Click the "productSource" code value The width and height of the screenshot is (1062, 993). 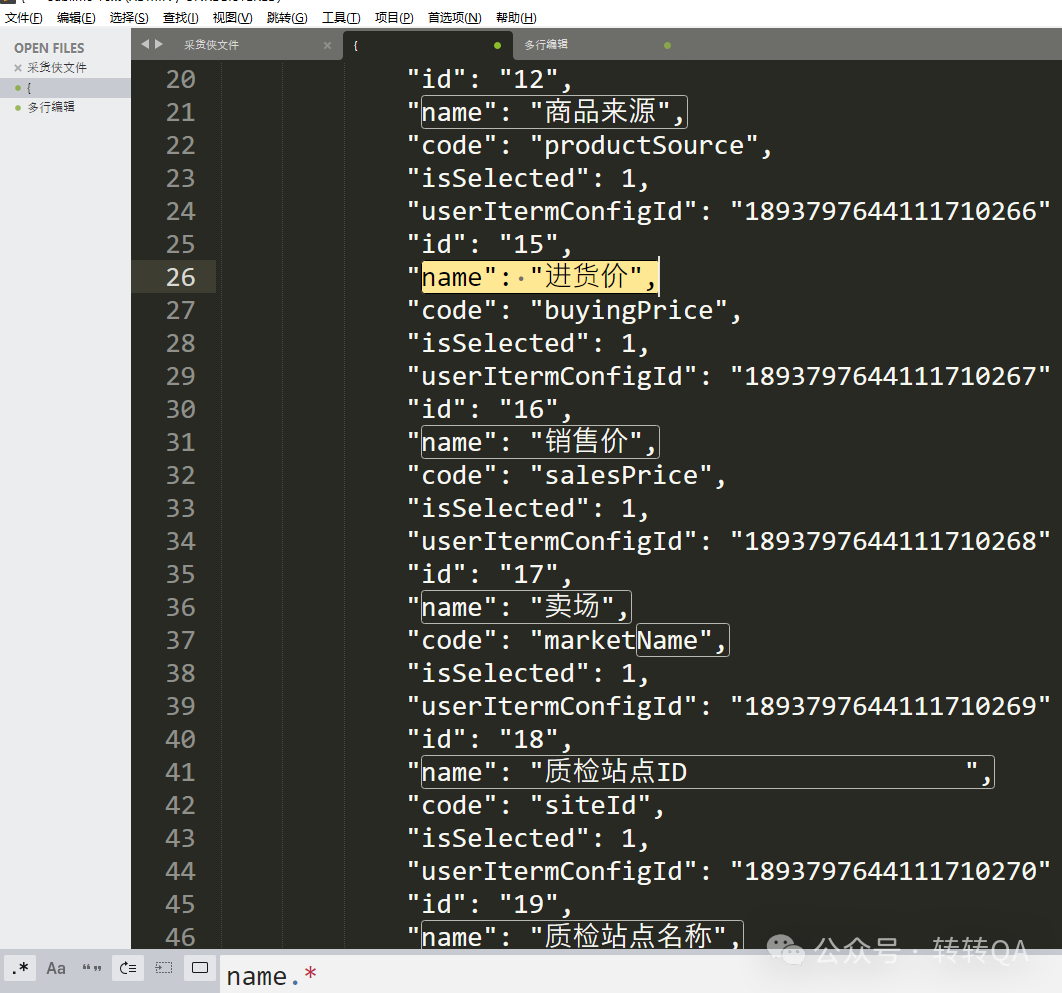click(644, 145)
